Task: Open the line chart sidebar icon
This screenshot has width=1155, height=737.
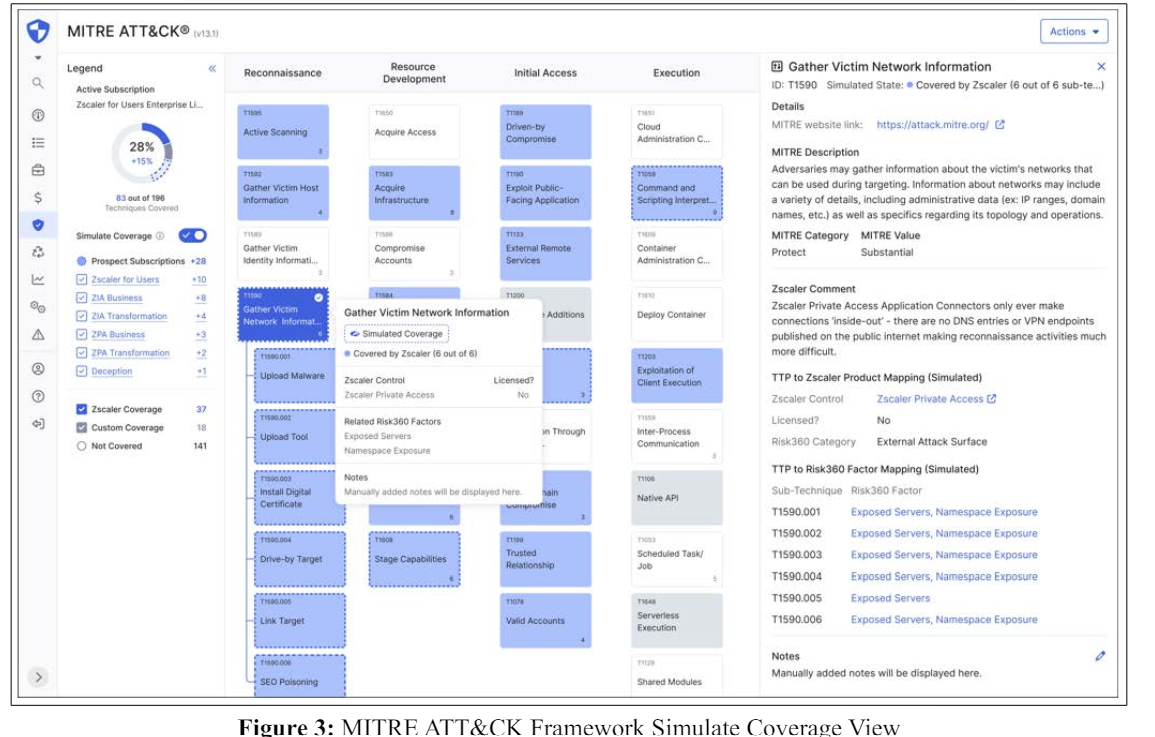Action: (38, 279)
